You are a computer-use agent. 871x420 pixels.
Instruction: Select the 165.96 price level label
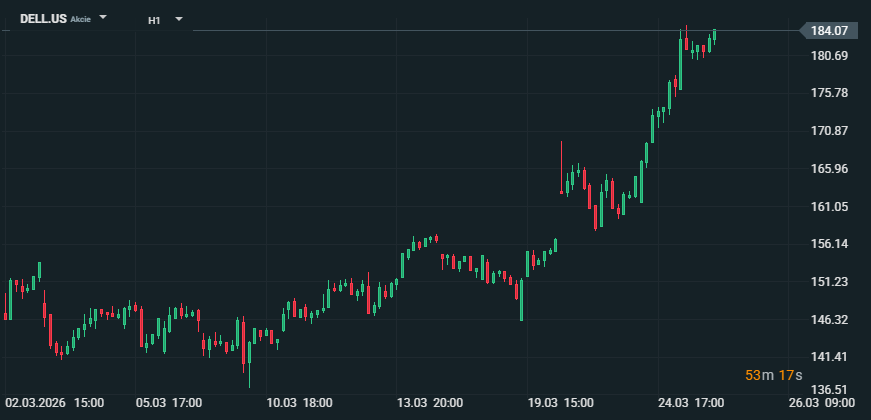coord(829,169)
